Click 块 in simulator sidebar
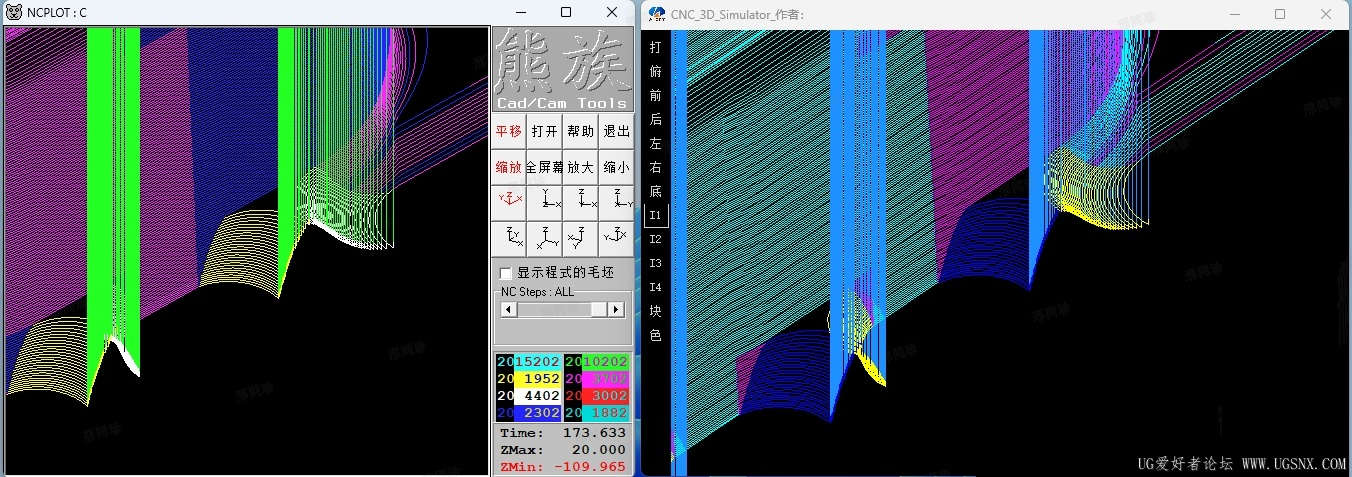Image resolution: width=1352 pixels, height=477 pixels. coord(655,311)
